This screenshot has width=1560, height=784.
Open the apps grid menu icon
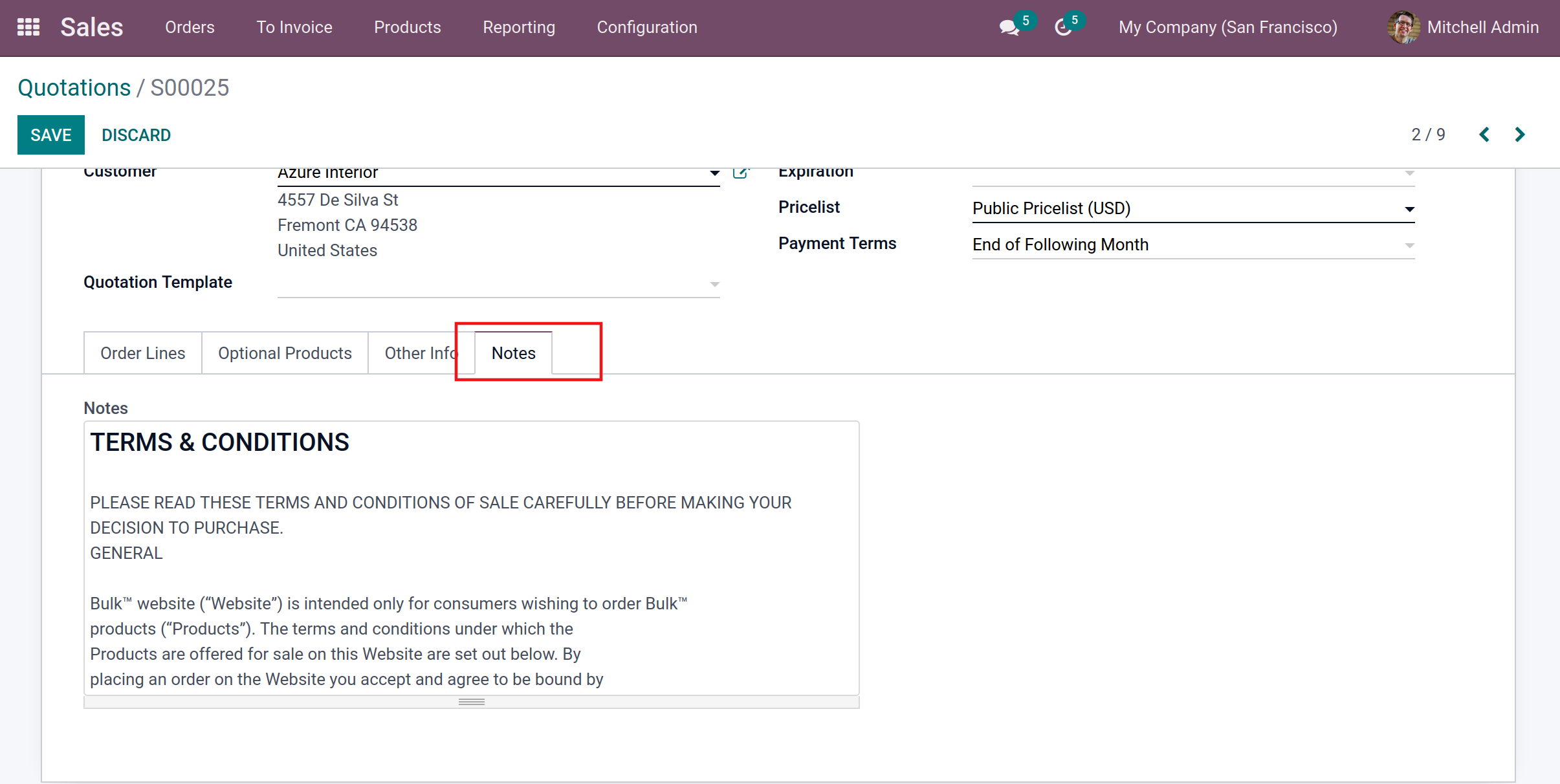(x=28, y=27)
